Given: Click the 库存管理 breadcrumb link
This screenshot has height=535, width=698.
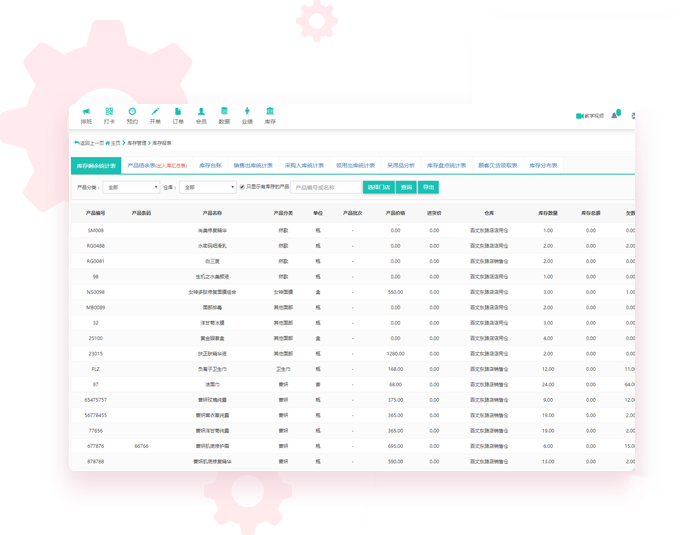Looking at the screenshot, I should 137,143.
